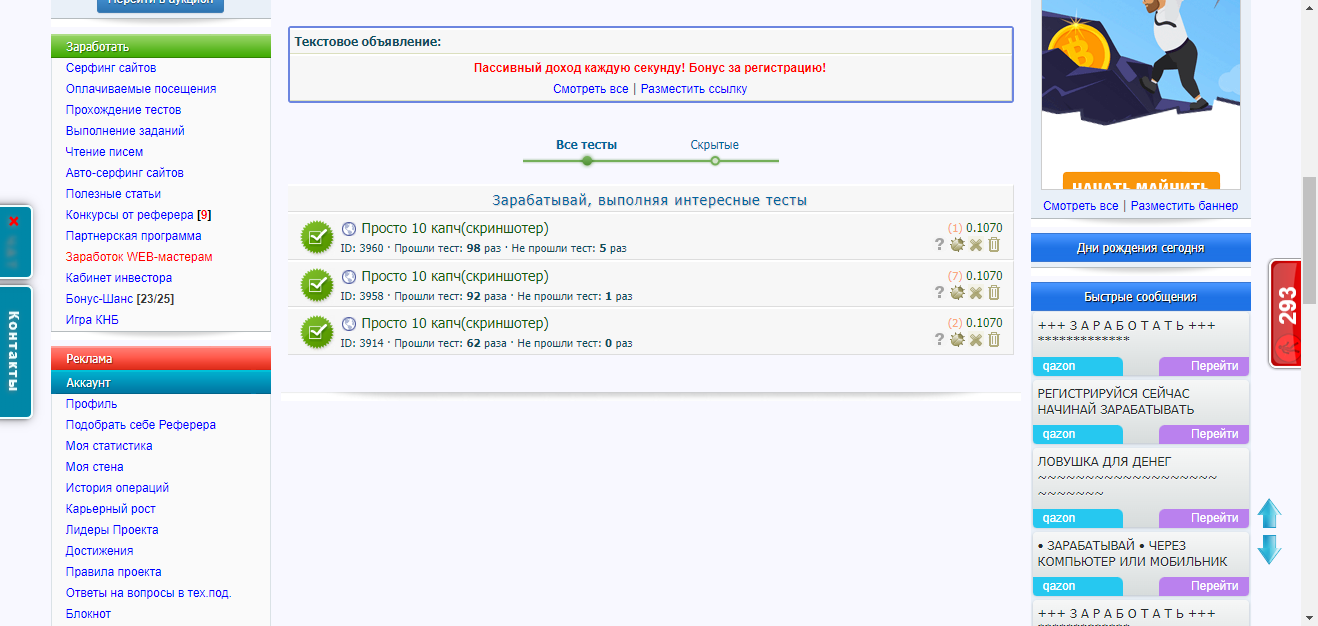
Task: Open Заработок WEB-мастерам link
Action: point(139,257)
